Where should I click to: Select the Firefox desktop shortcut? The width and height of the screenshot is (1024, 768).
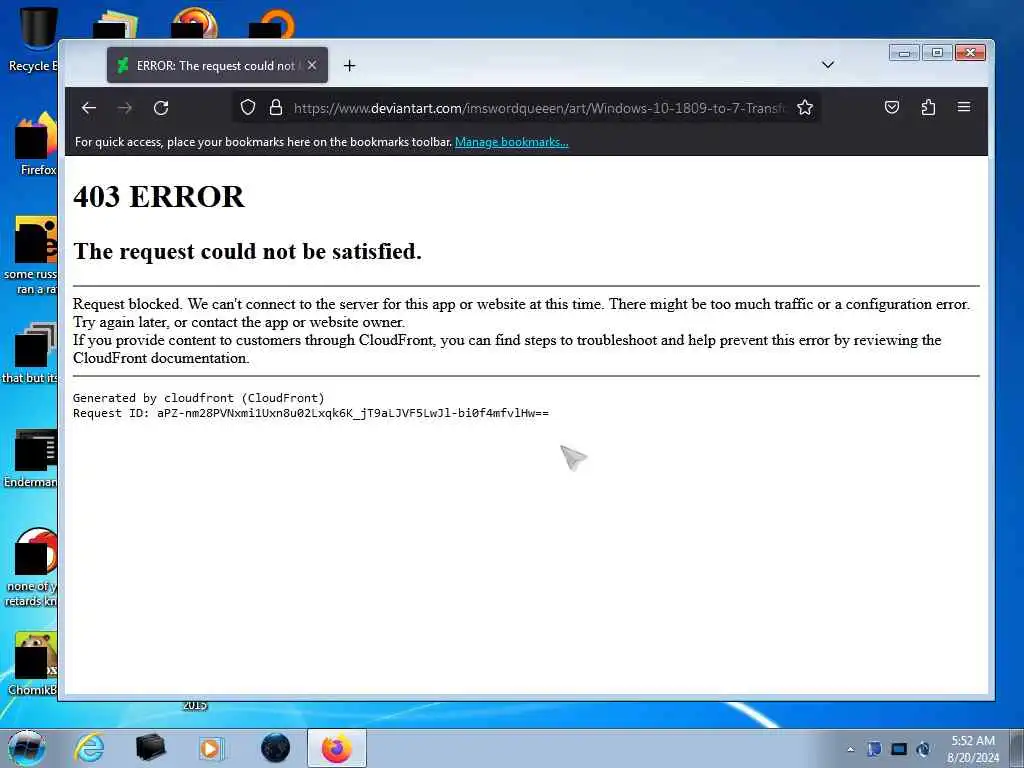tap(36, 144)
